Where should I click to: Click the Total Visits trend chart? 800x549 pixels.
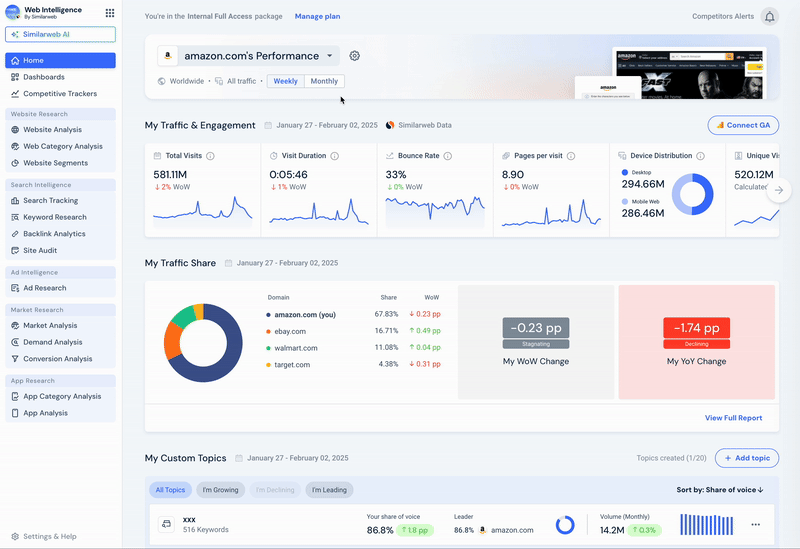coord(203,210)
